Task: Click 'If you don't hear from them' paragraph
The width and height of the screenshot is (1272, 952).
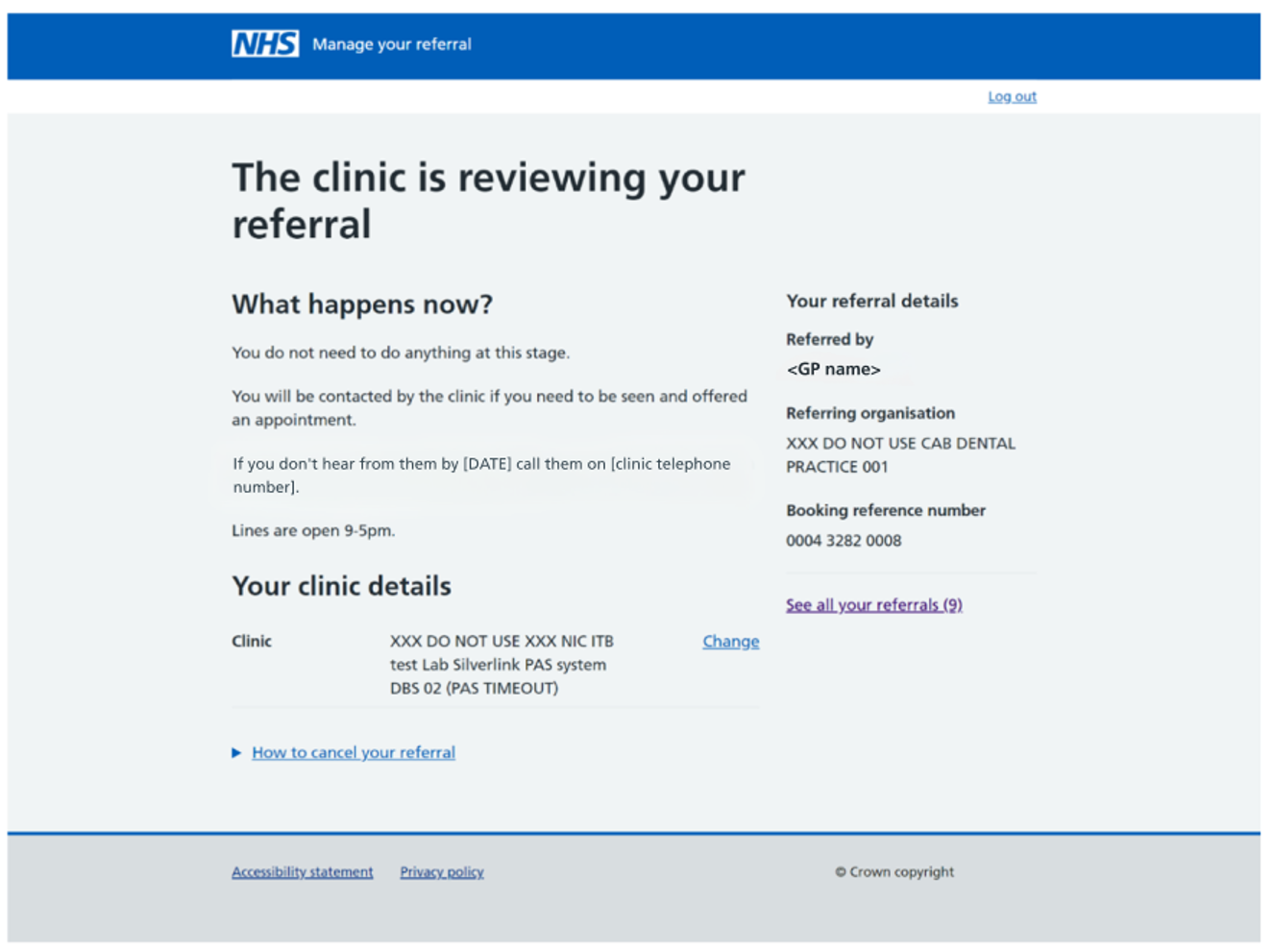Action: 481,476
